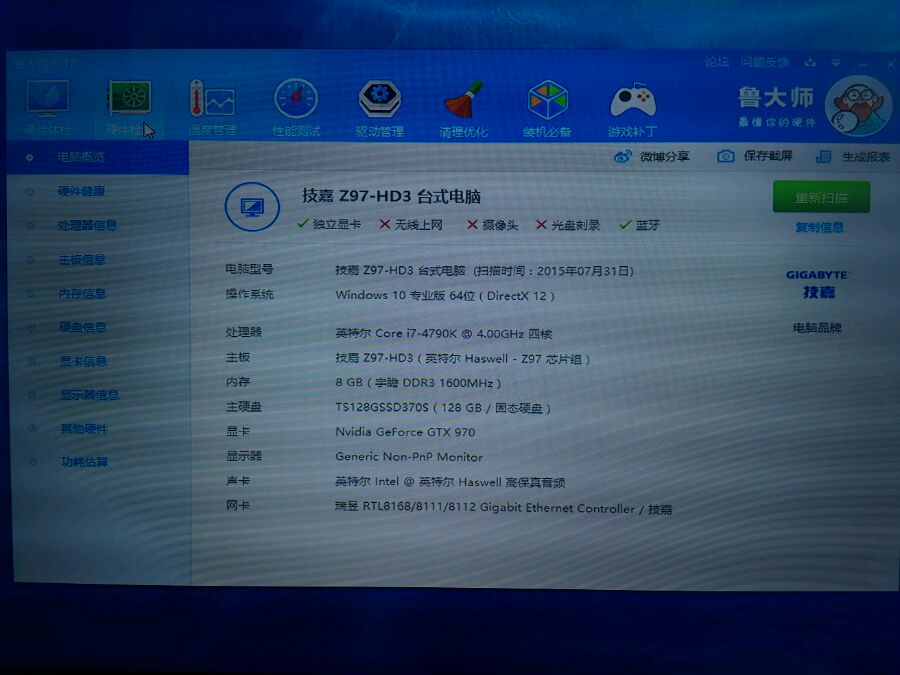Select 电脑概览 in the sidebar

(x=98, y=157)
